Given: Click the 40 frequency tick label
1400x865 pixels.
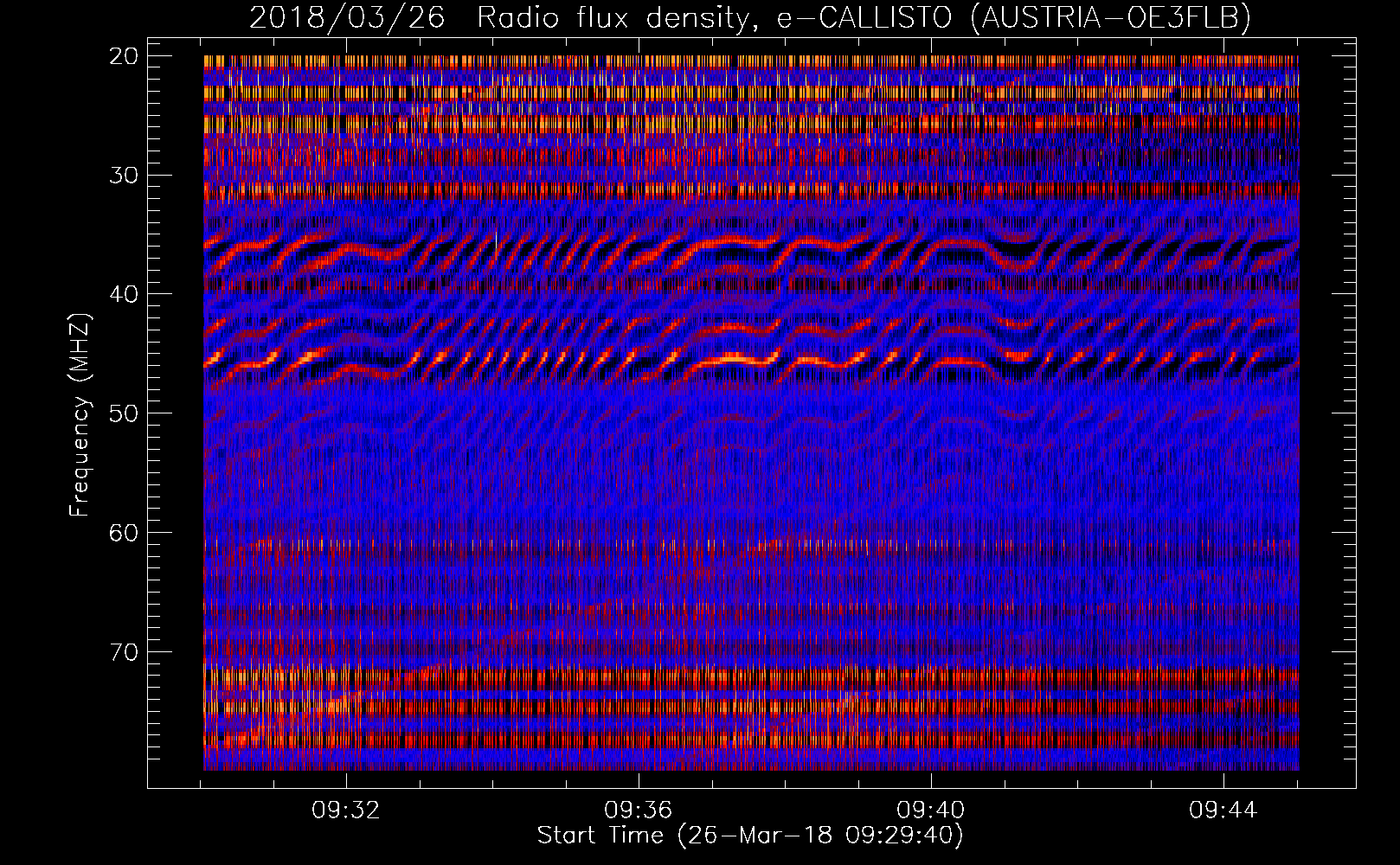Looking at the screenshot, I should click(x=125, y=294).
